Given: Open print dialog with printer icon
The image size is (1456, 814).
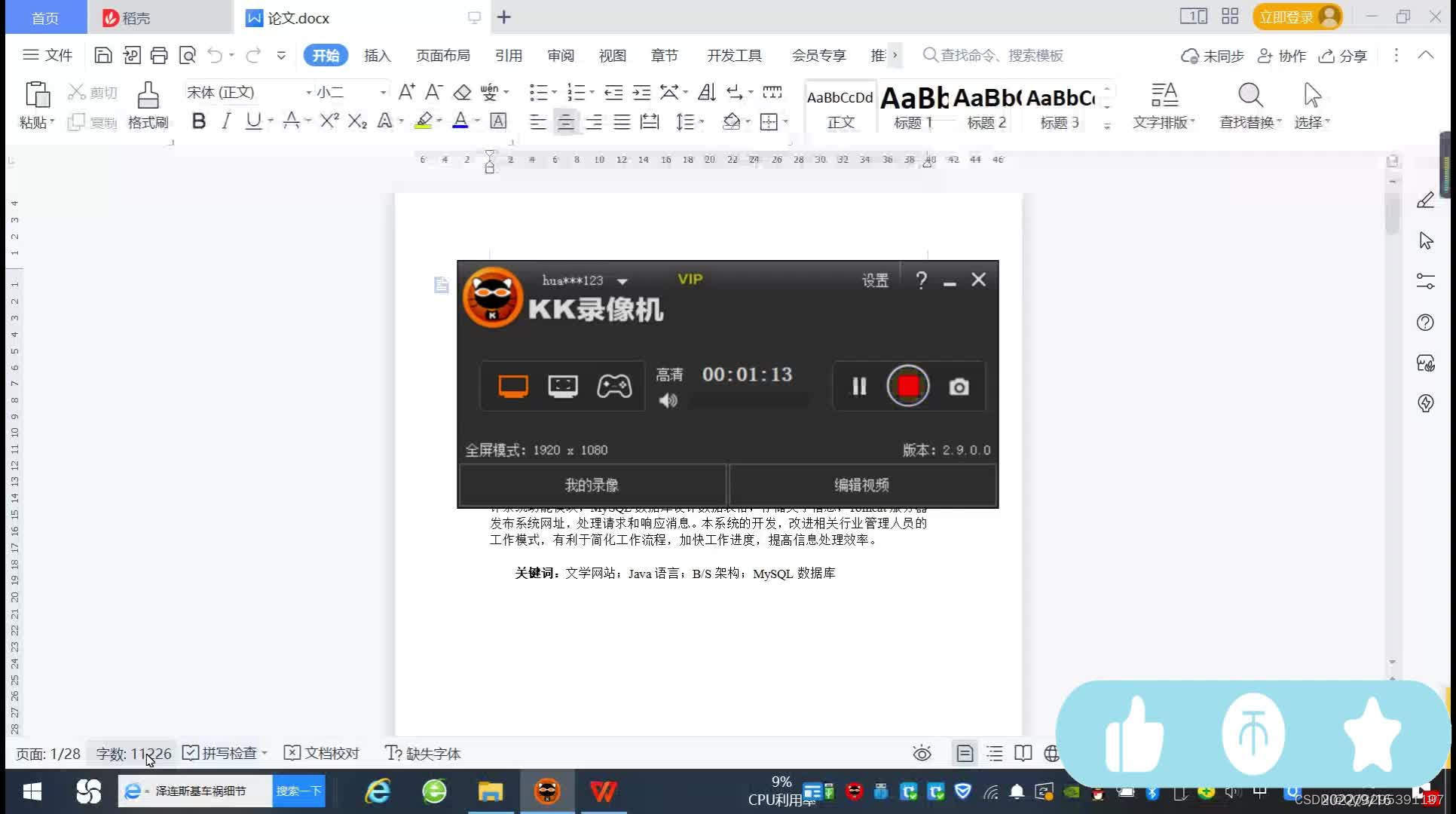Looking at the screenshot, I should coord(159,55).
